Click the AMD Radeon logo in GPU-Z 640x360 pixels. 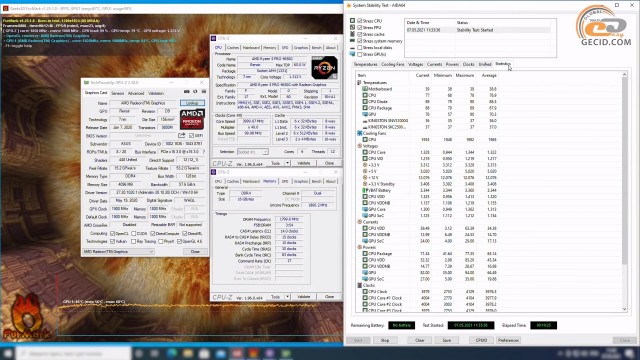[192, 119]
